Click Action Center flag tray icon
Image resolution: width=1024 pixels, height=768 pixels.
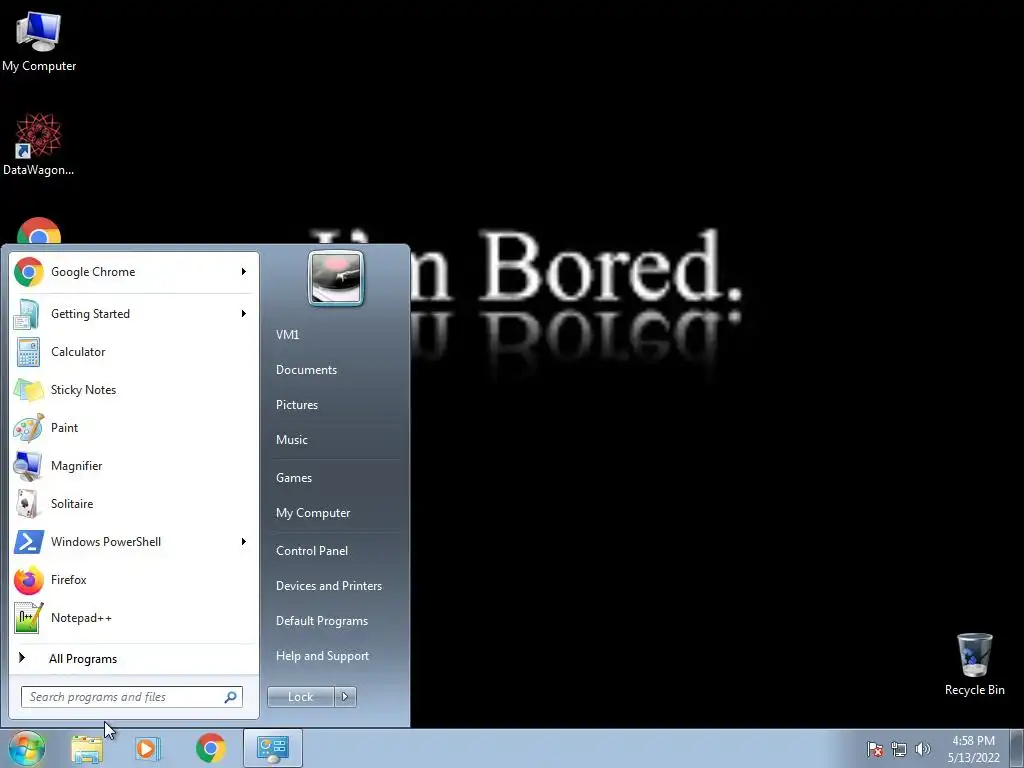click(874, 749)
